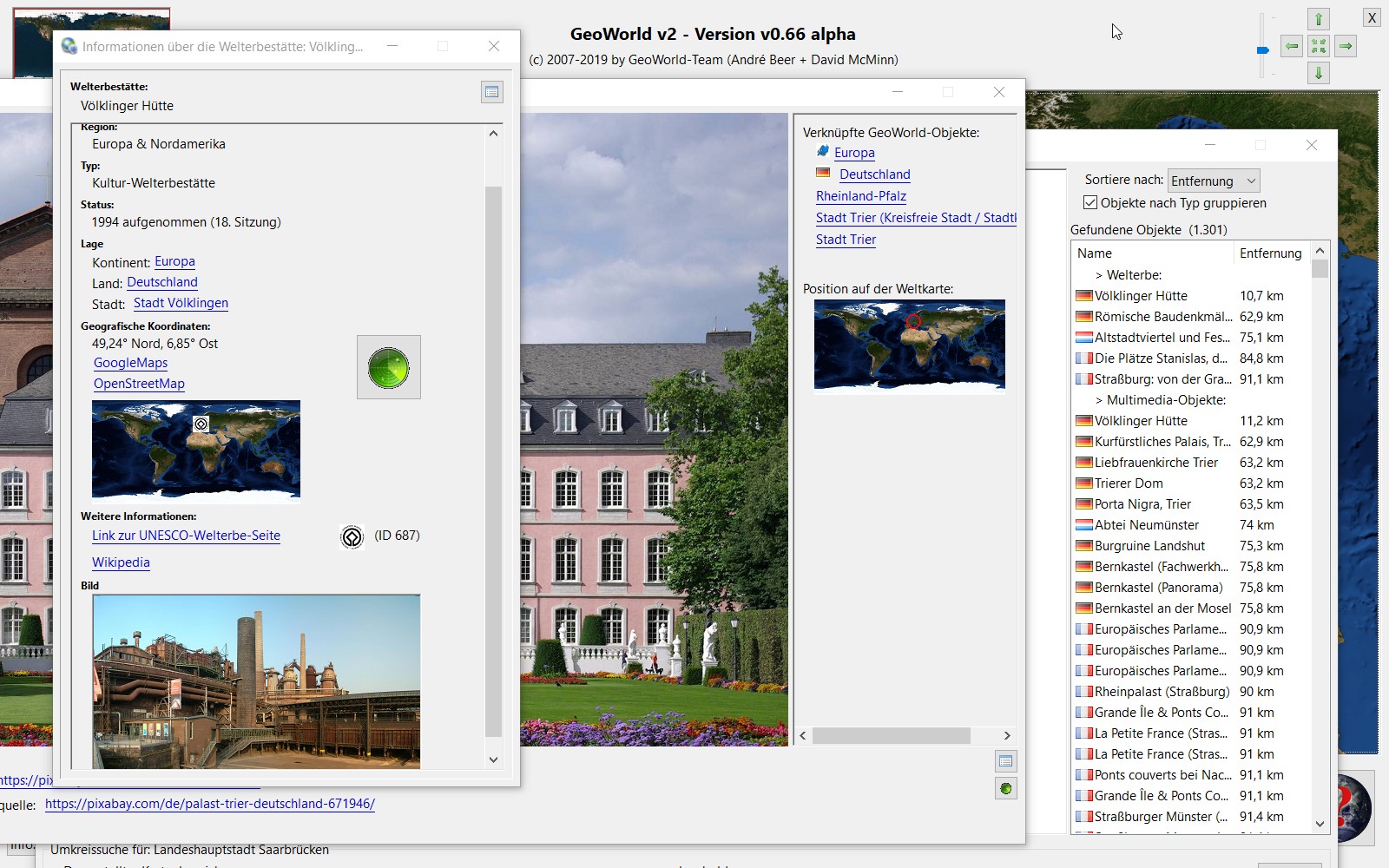Open the Europa continent link
Image resolution: width=1389 pixels, height=868 pixels.
(x=174, y=261)
